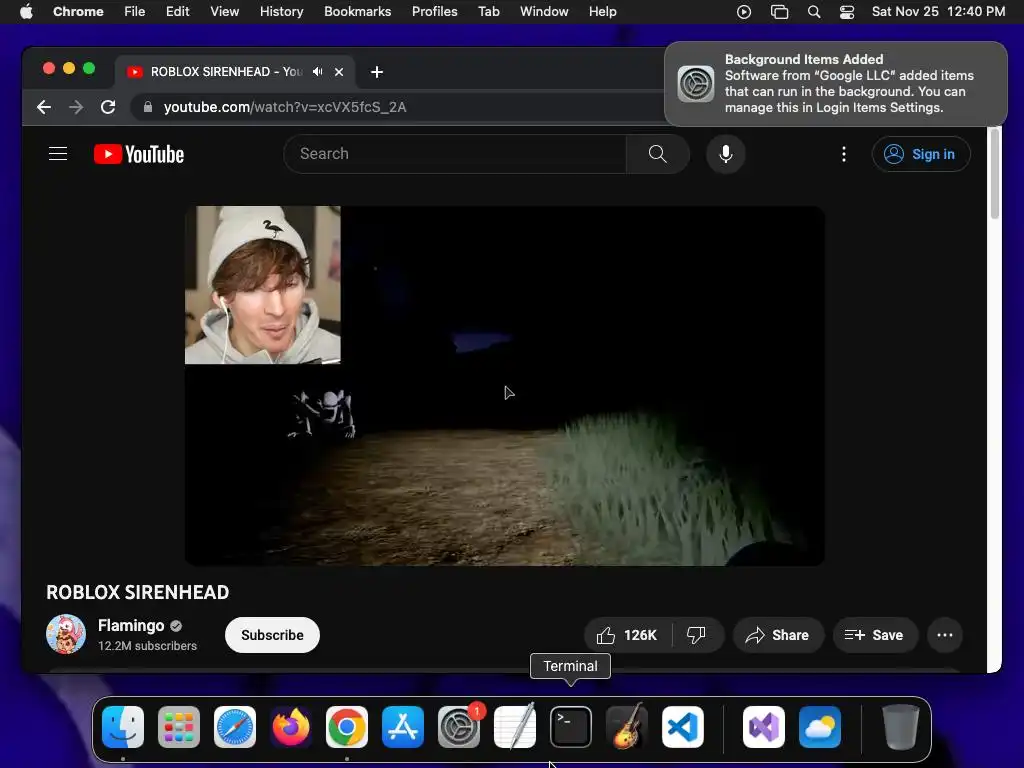Open the Trash from the Dock
This screenshot has width=1024, height=768.
tap(901, 727)
